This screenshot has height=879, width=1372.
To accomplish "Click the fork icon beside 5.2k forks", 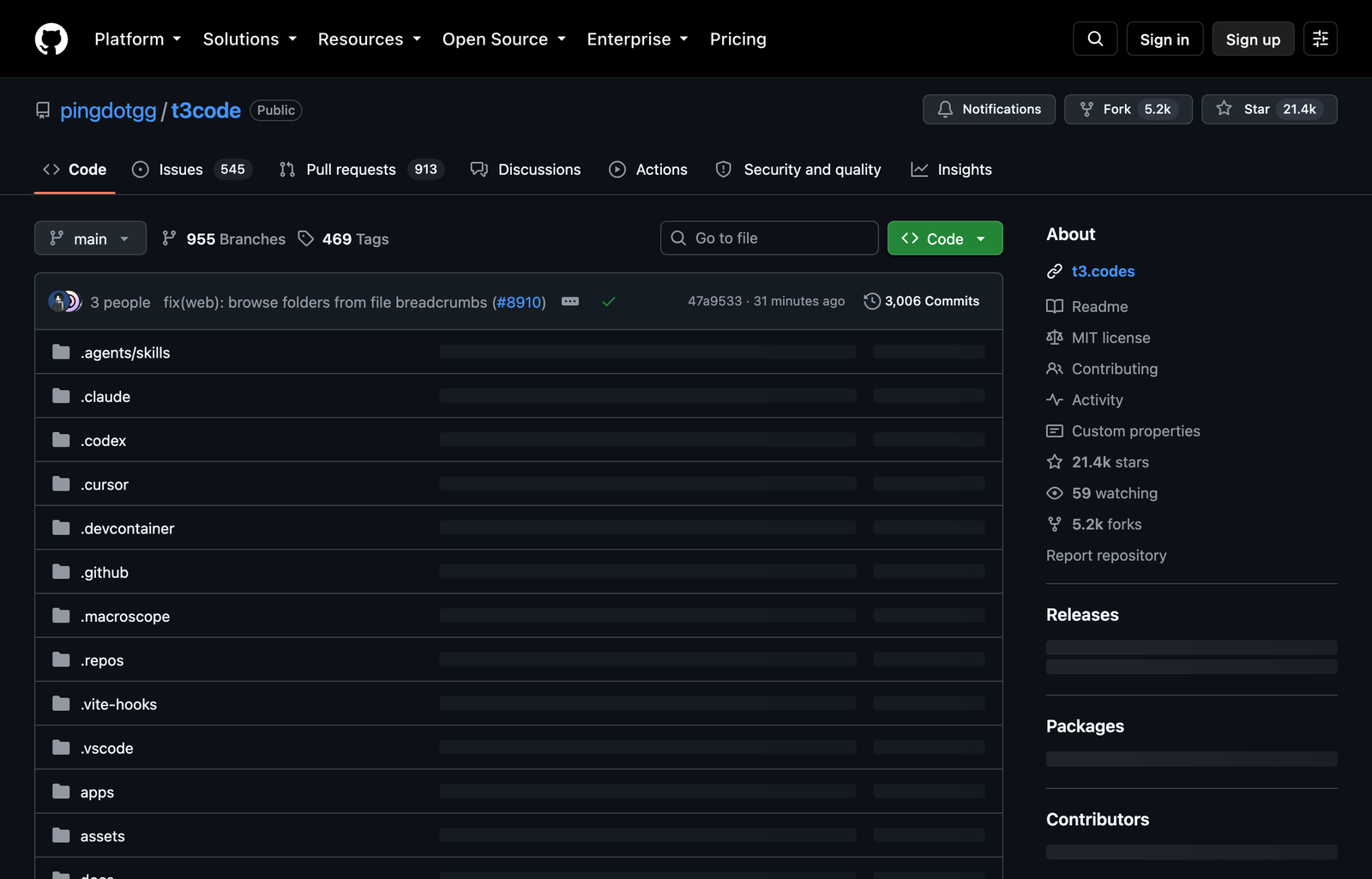I will point(1055,524).
